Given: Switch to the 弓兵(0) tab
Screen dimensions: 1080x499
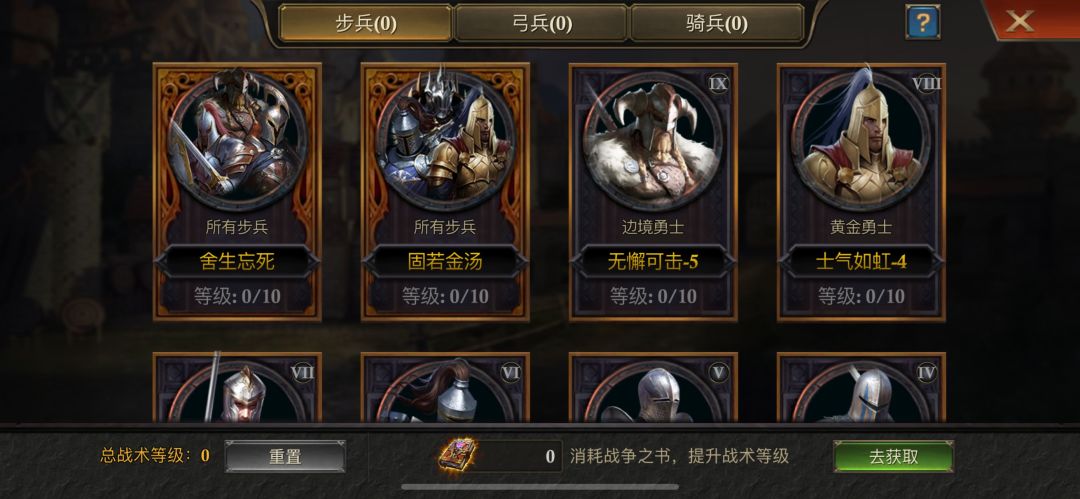Looking at the screenshot, I should coord(541,23).
